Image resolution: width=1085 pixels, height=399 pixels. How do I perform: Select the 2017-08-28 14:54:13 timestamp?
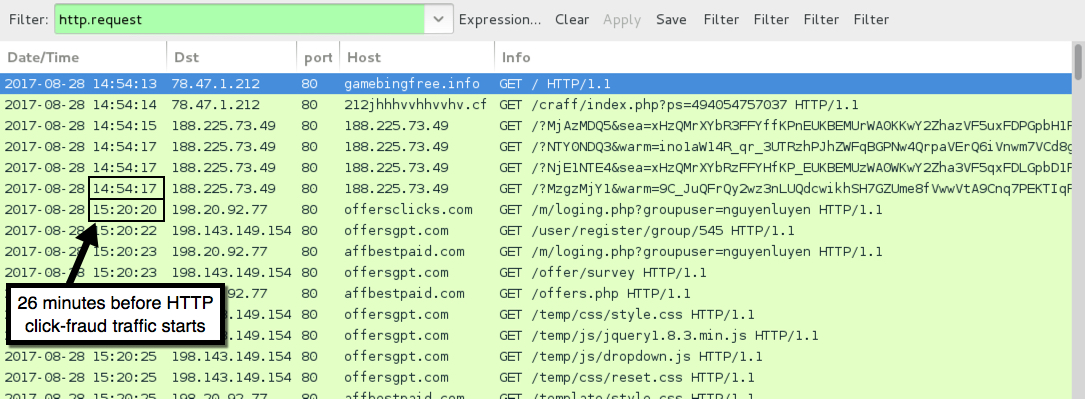(81, 84)
